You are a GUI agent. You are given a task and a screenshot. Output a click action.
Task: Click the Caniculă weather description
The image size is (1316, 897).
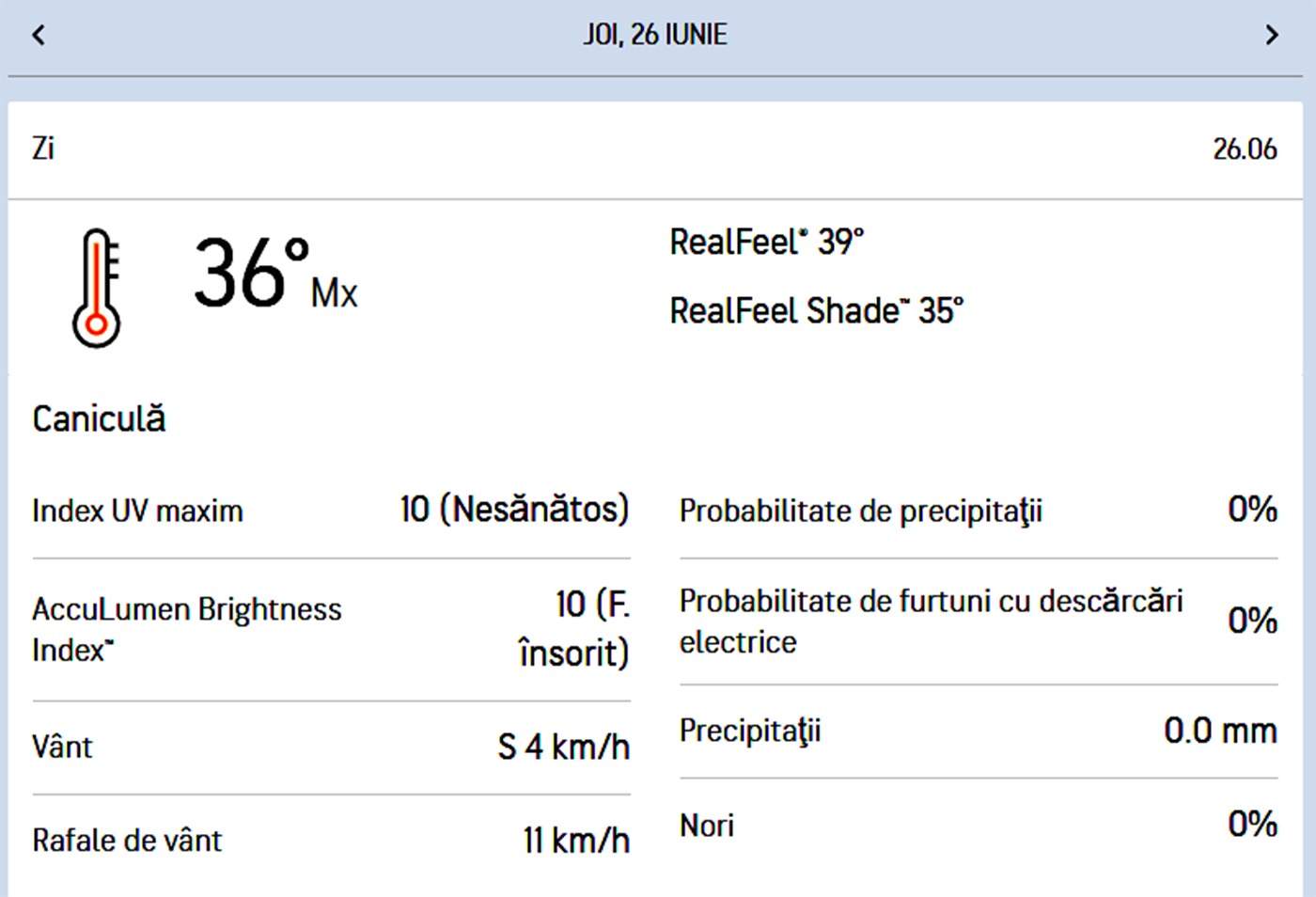(99, 419)
